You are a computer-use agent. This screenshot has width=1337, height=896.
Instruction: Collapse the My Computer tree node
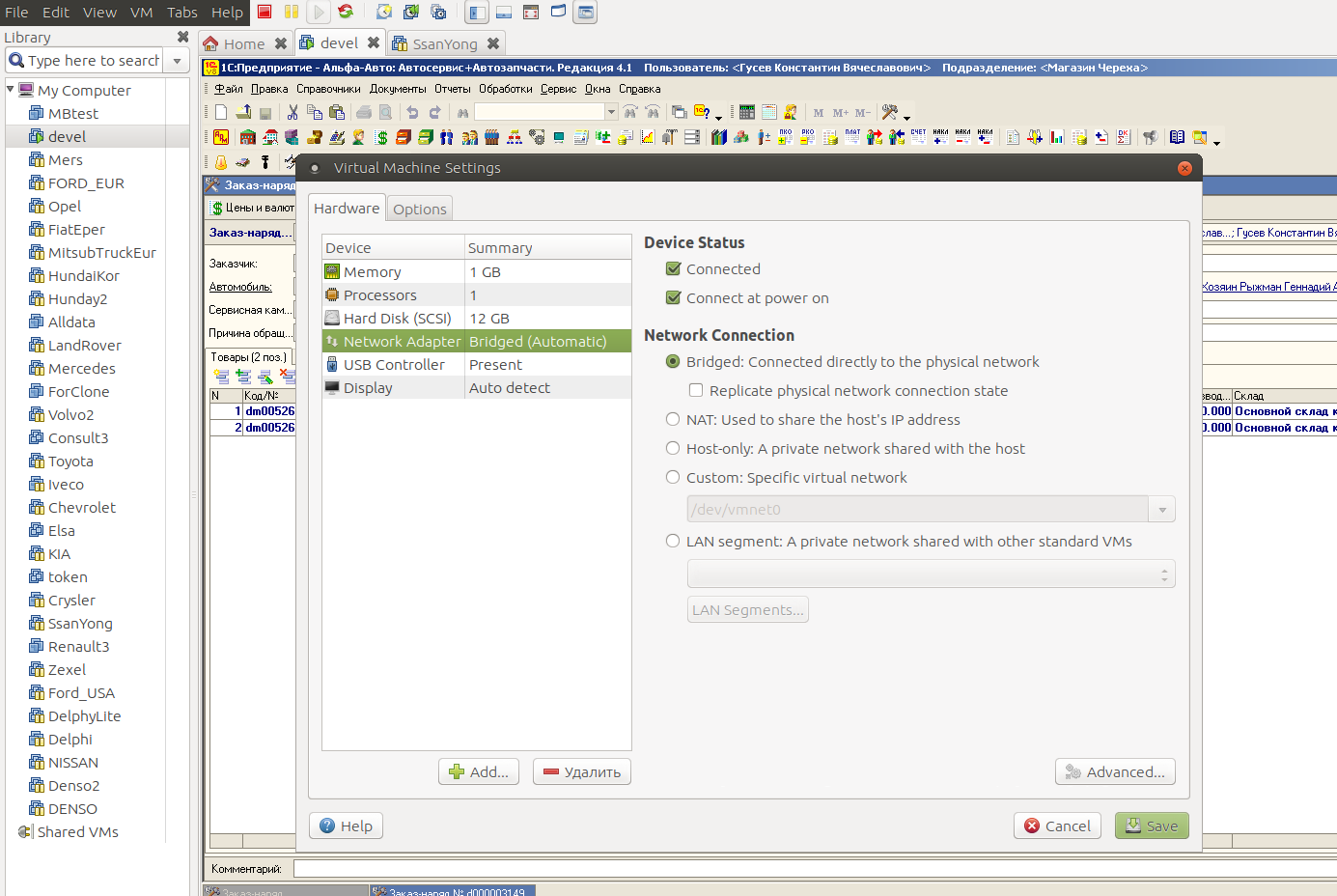(11, 90)
